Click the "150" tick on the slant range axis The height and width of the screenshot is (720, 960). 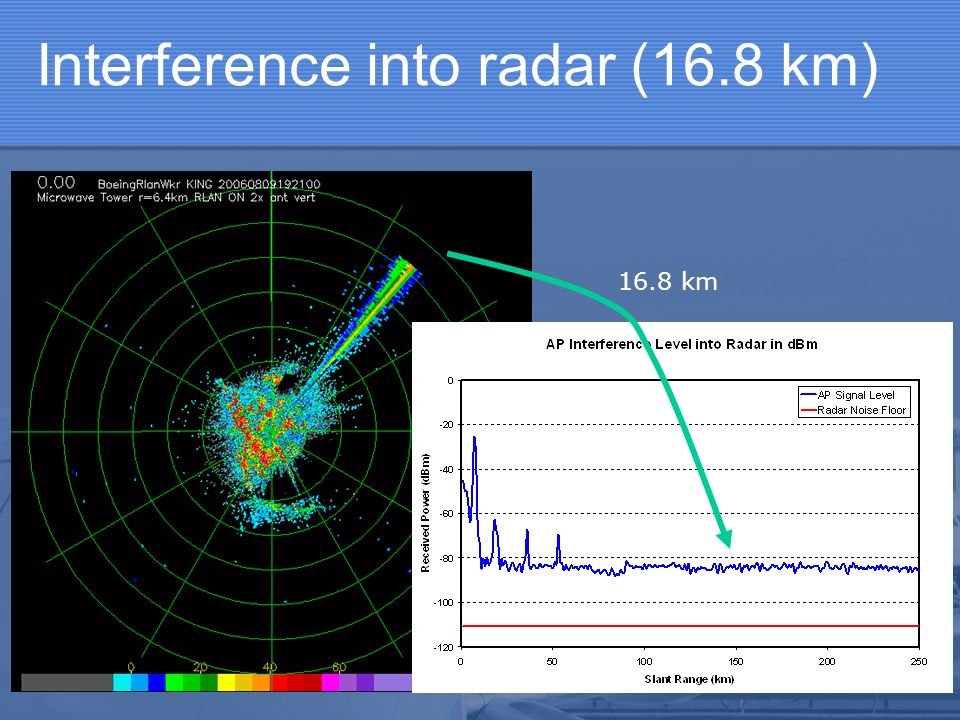(x=735, y=661)
